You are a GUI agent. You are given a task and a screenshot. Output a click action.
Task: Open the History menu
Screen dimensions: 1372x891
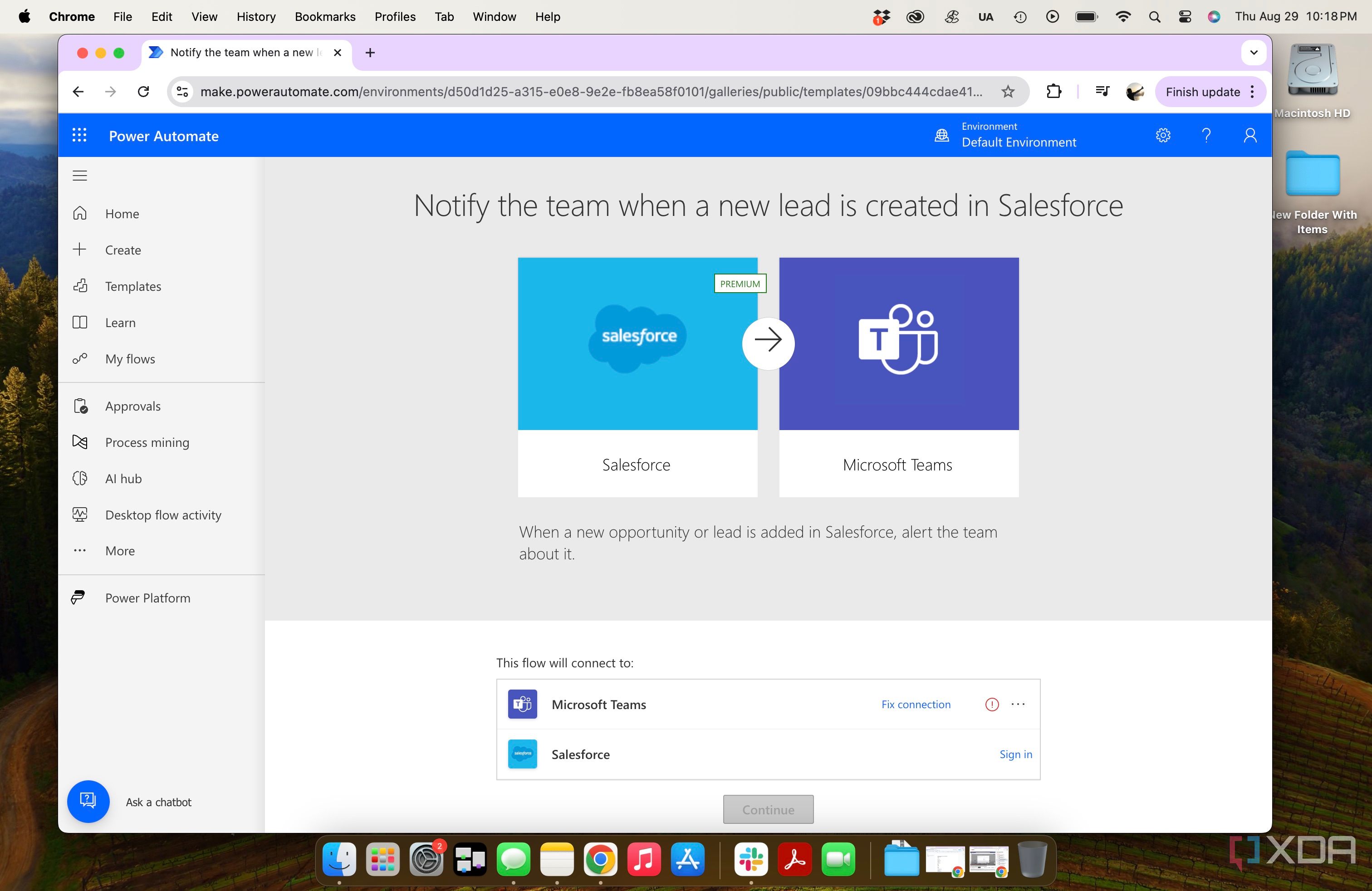pos(256,17)
